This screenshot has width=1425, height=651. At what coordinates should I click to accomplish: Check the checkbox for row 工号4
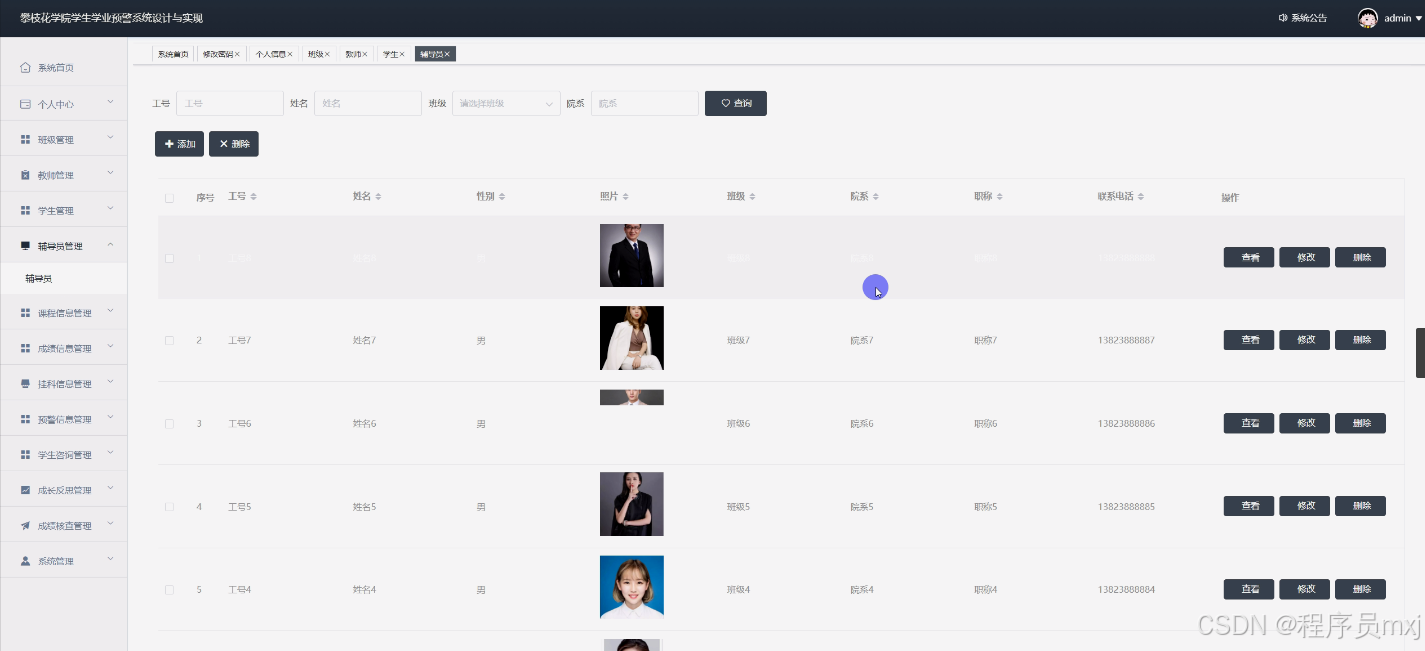pyautogui.click(x=169, y=589)
